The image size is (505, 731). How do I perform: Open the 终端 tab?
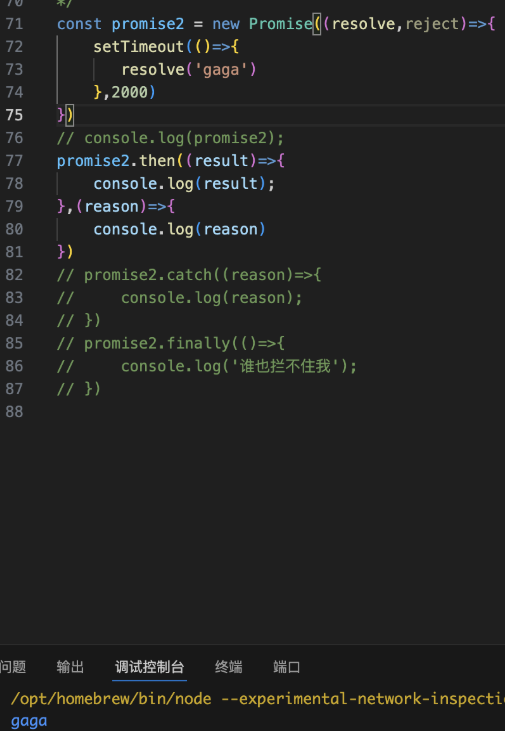[228, 667]
